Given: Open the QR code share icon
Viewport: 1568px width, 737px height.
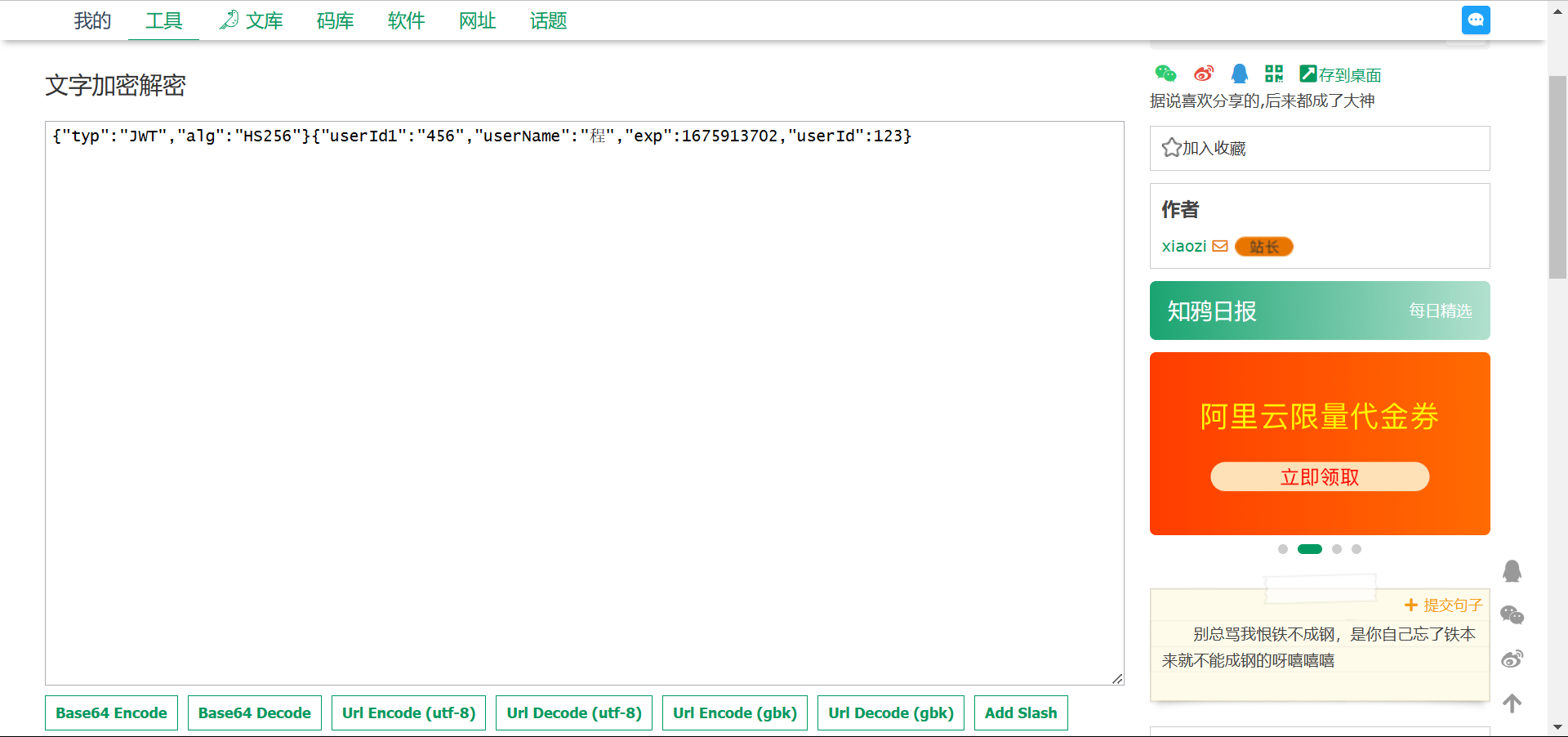Looking at the screenshot, I should (x=1274, y=74).
